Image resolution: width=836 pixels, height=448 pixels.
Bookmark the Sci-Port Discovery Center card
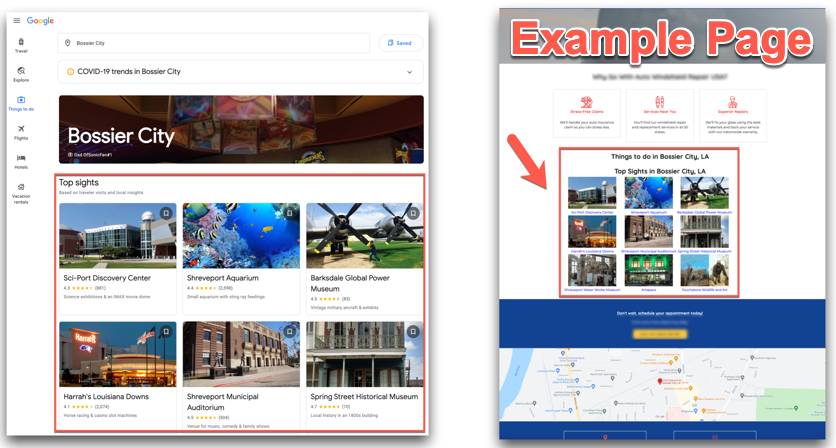click(166, 213)
